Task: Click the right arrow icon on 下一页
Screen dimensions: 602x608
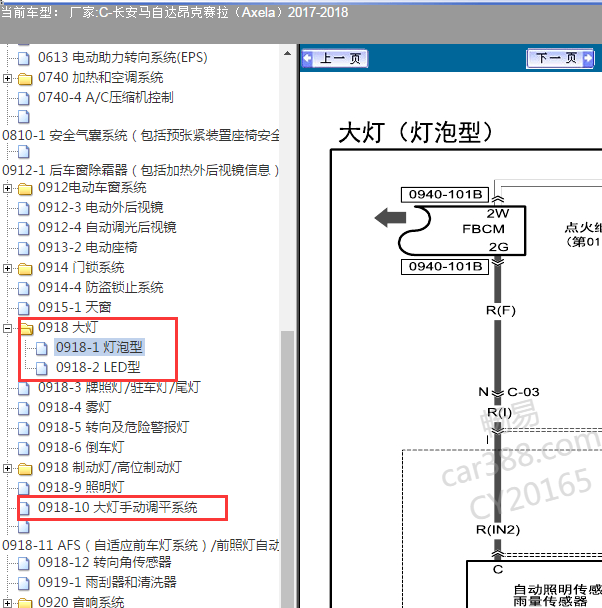Action: (588, 59)
